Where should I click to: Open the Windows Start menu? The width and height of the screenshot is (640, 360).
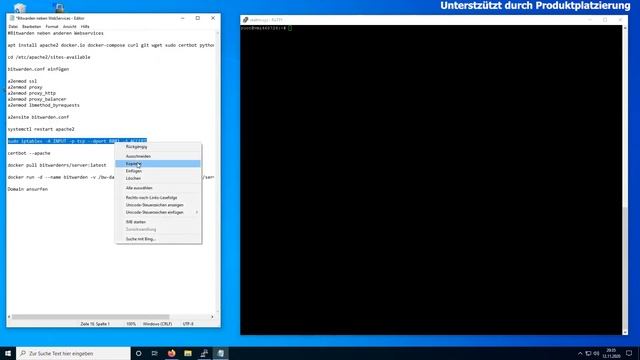point(8,353)
